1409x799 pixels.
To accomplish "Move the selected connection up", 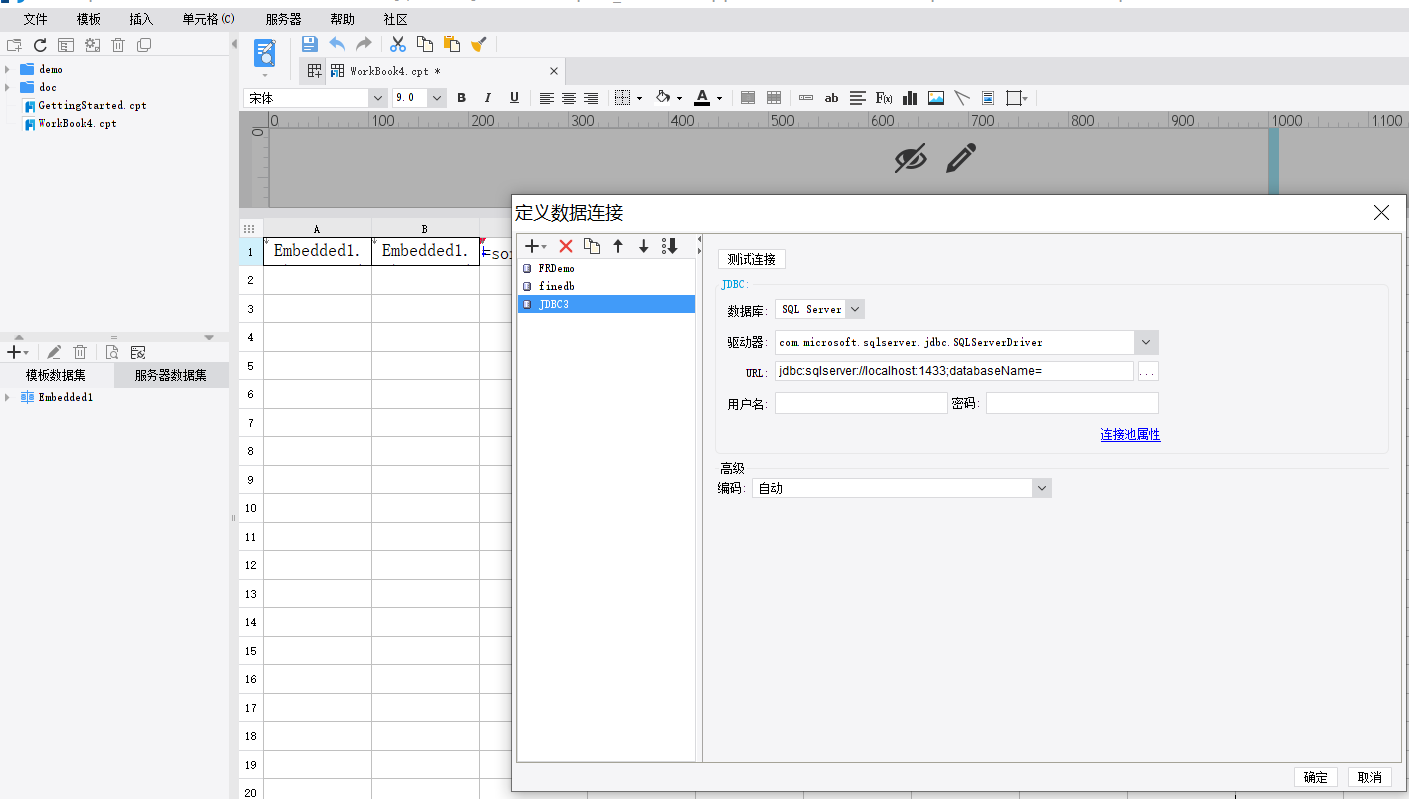I will tap(618, 246).
